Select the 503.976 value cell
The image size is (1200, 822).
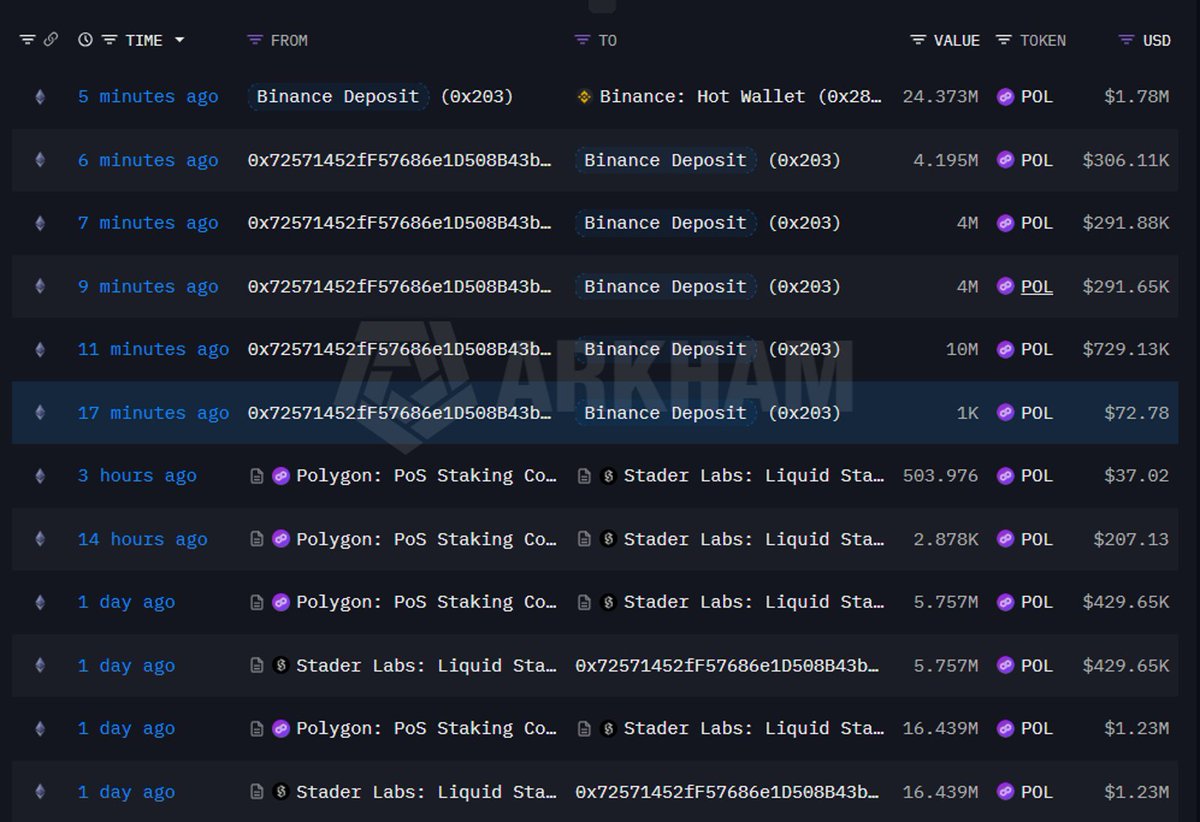940,476
